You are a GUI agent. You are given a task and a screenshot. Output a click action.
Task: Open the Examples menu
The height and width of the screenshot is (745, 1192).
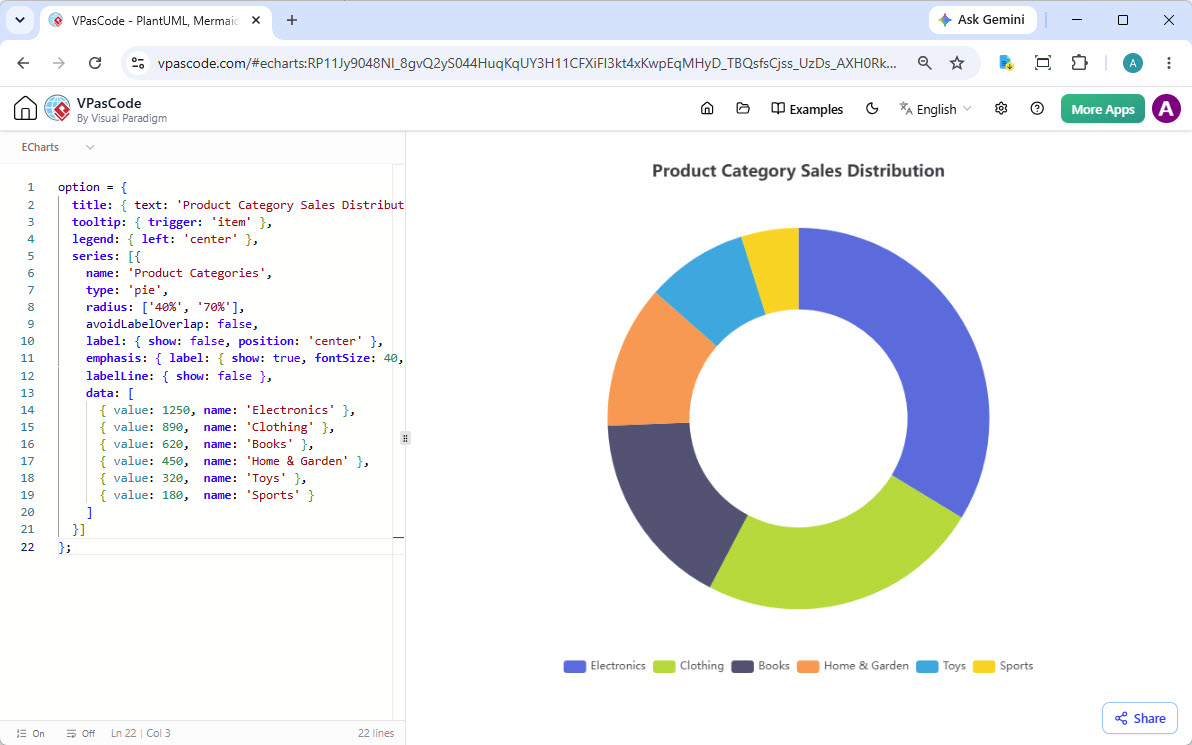click(x=807, y=109)
